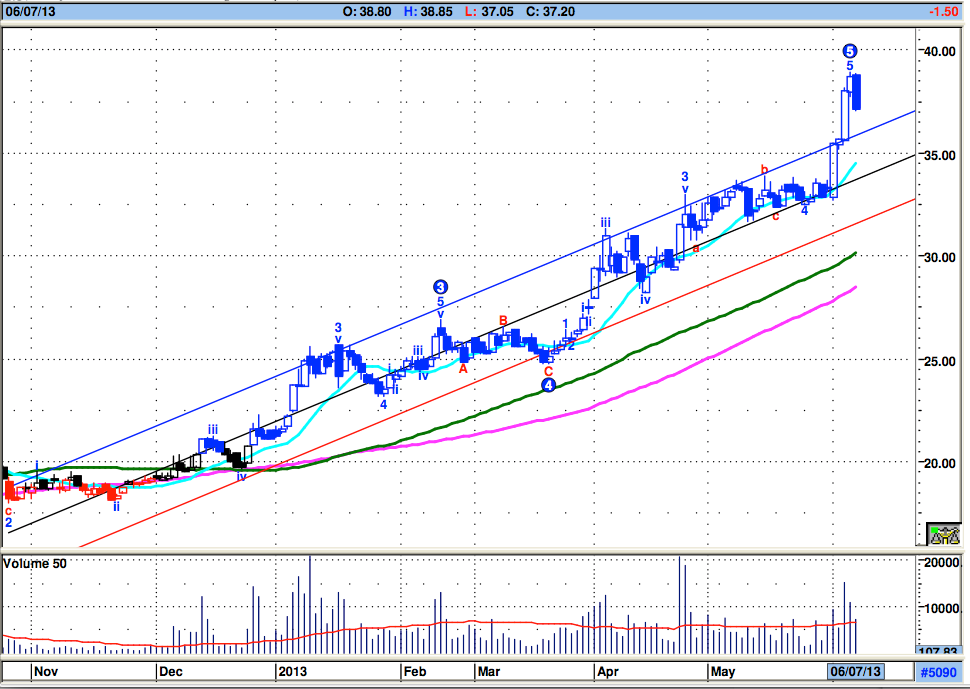
Task: Click the Apr label on time axis
Action: point(608,672)
